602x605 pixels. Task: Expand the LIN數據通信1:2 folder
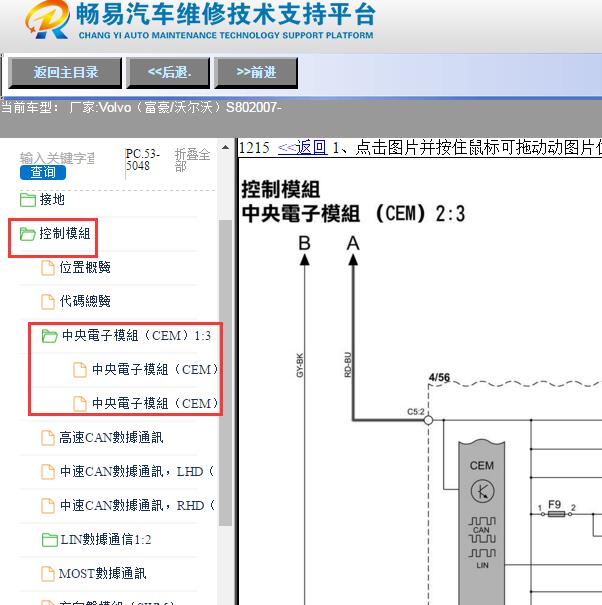point(105,539)
